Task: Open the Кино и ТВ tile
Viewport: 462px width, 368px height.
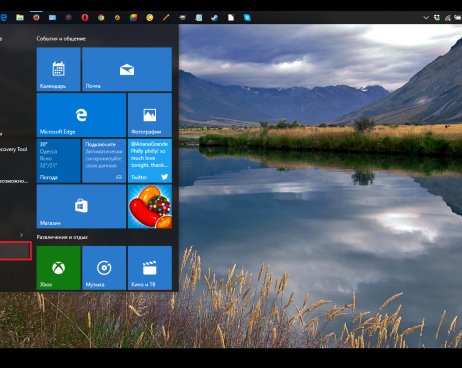Action: click(x=150, y=268)
